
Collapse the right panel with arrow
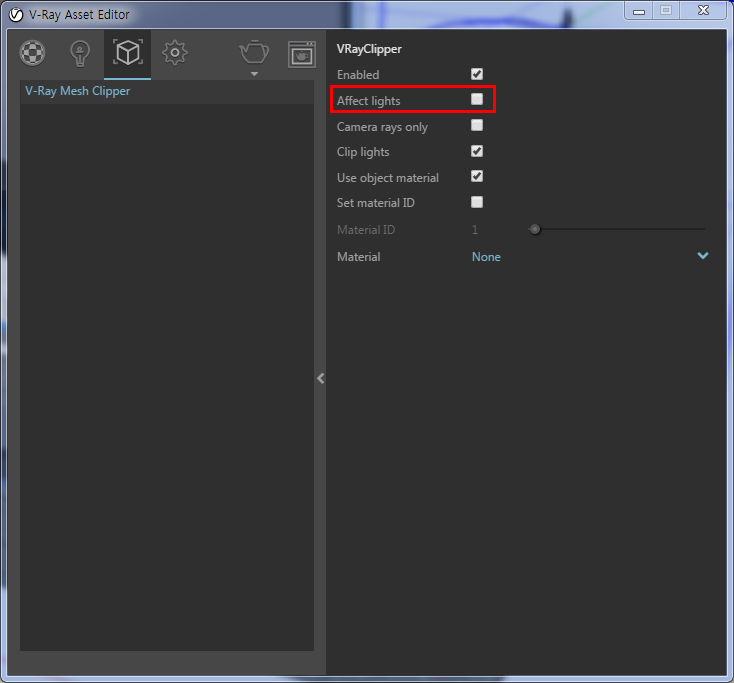321,378
